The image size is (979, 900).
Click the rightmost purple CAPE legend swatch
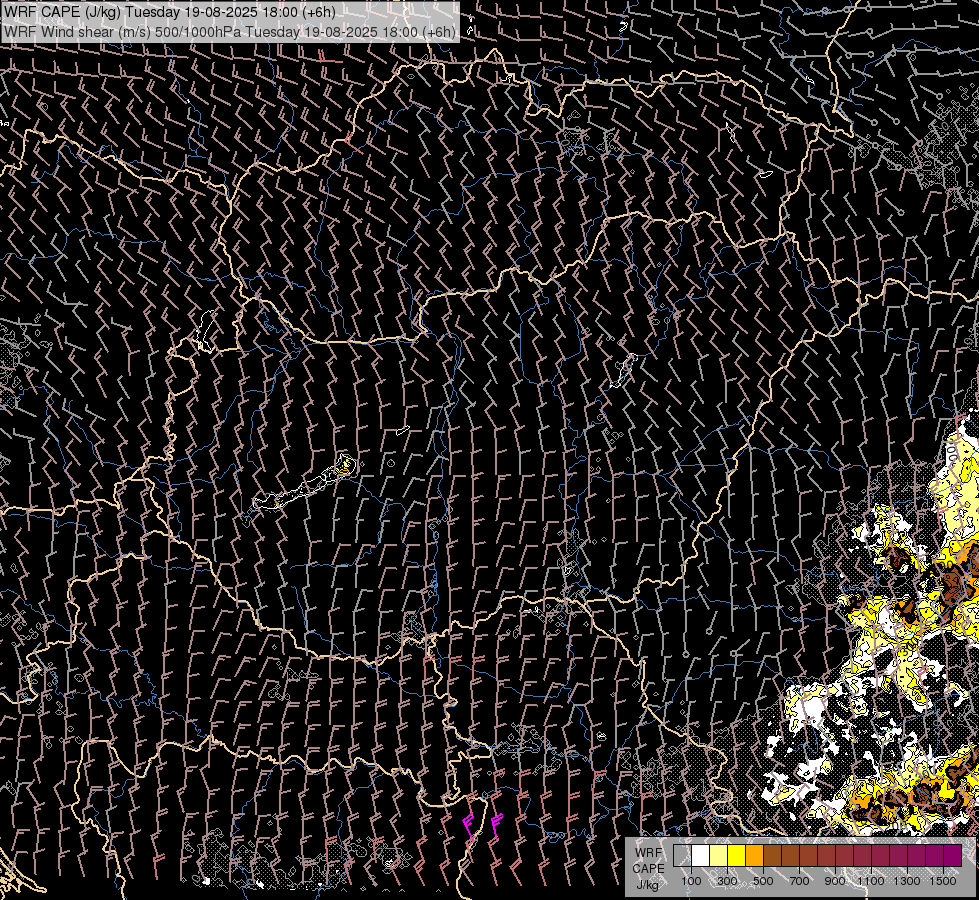(953, 856)
